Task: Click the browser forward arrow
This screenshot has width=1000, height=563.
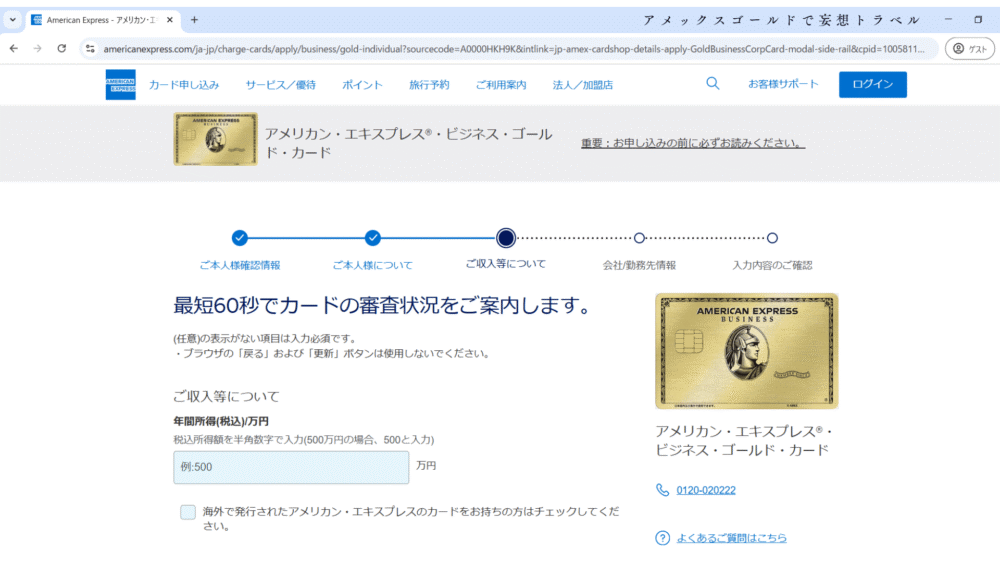Action: [x=38, y=48]
